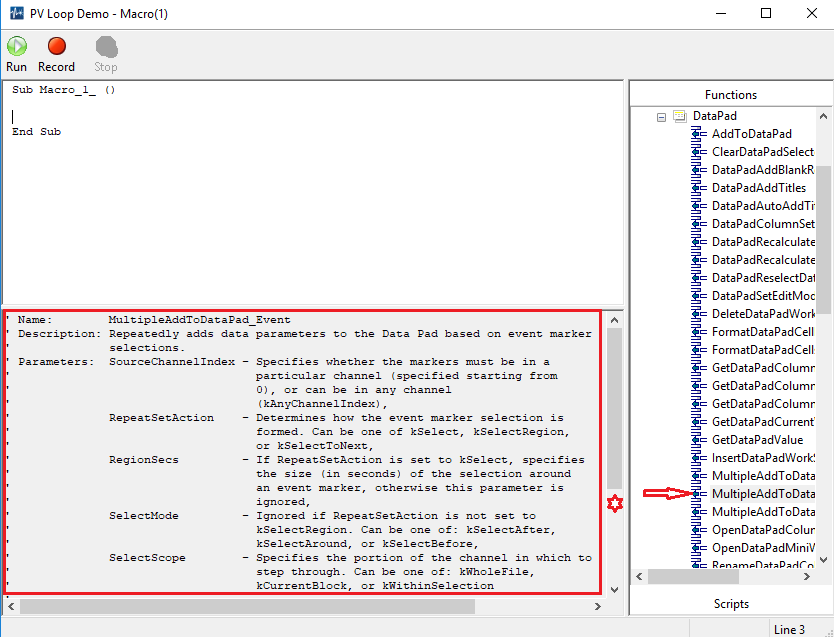Screen dimensions: 834x637
Task: Collapse the DataPad tree node
Action: point(661,117)
